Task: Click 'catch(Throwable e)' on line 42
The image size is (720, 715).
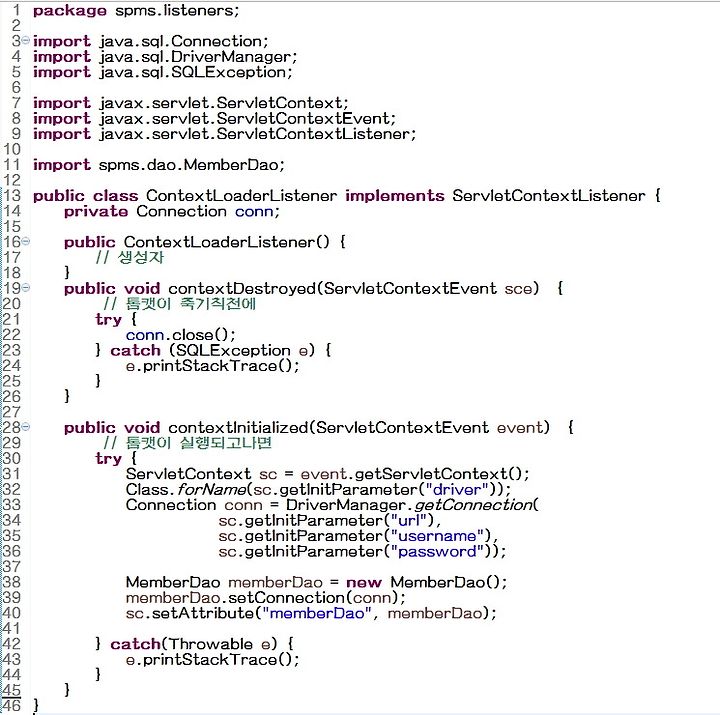Action: coord(194,644)
